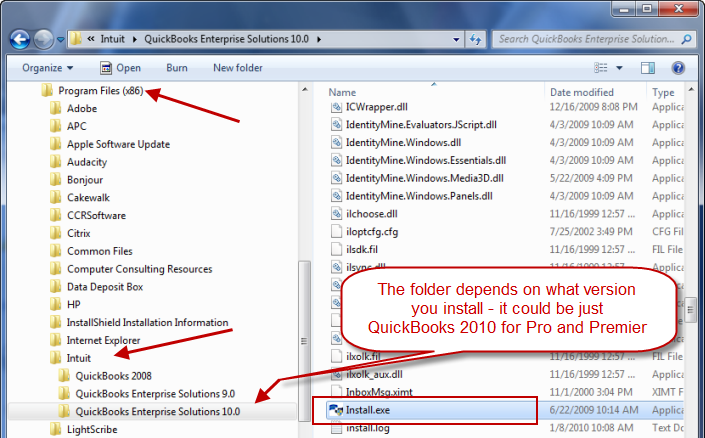Click the file list scroll up arrow
This screenshot has height=438, width=705.
691,90
